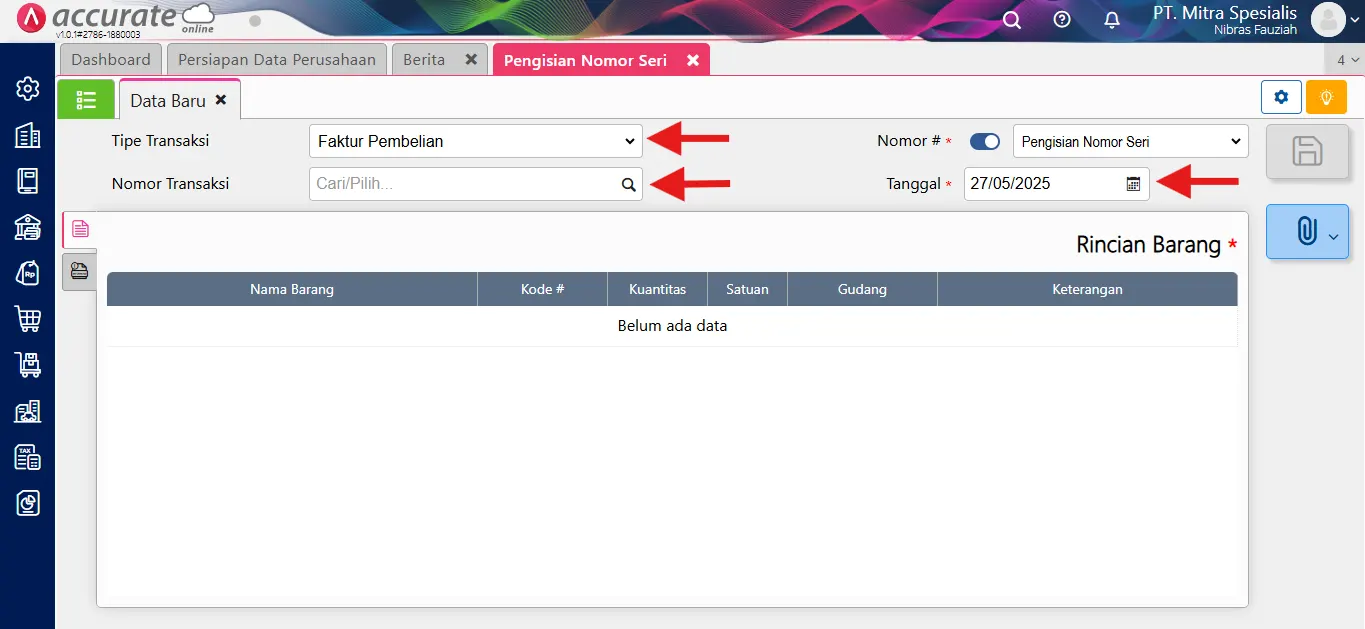This screenshot has height=629, width=1365.
Task: Expand the Pengisian Nomor Seri numbering dropdown
Action: [1129, 141]
